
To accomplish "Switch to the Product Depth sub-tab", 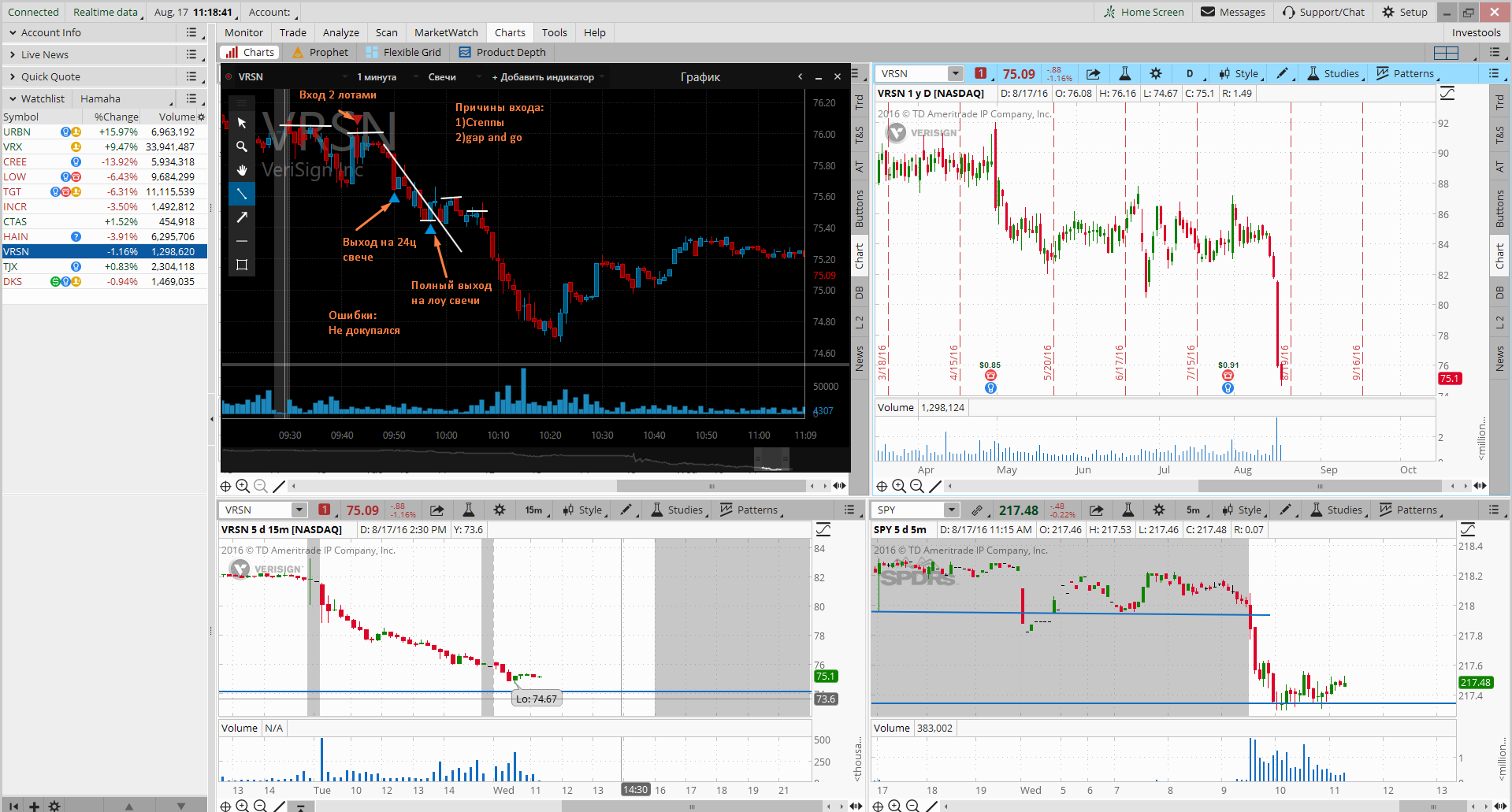I will pyautogui.click(x=502, y=52).
